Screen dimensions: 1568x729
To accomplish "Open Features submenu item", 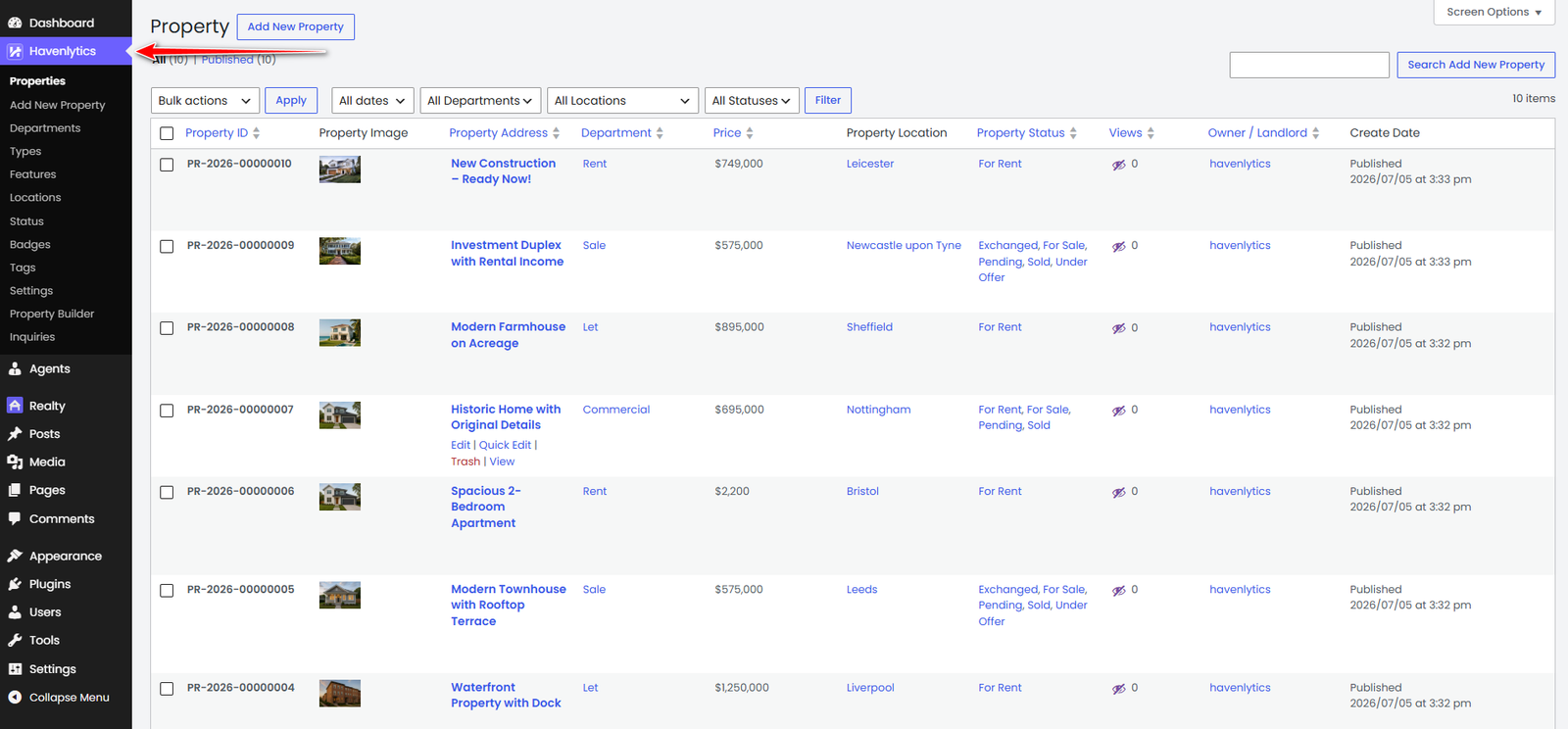I will (x=33, y=174).
